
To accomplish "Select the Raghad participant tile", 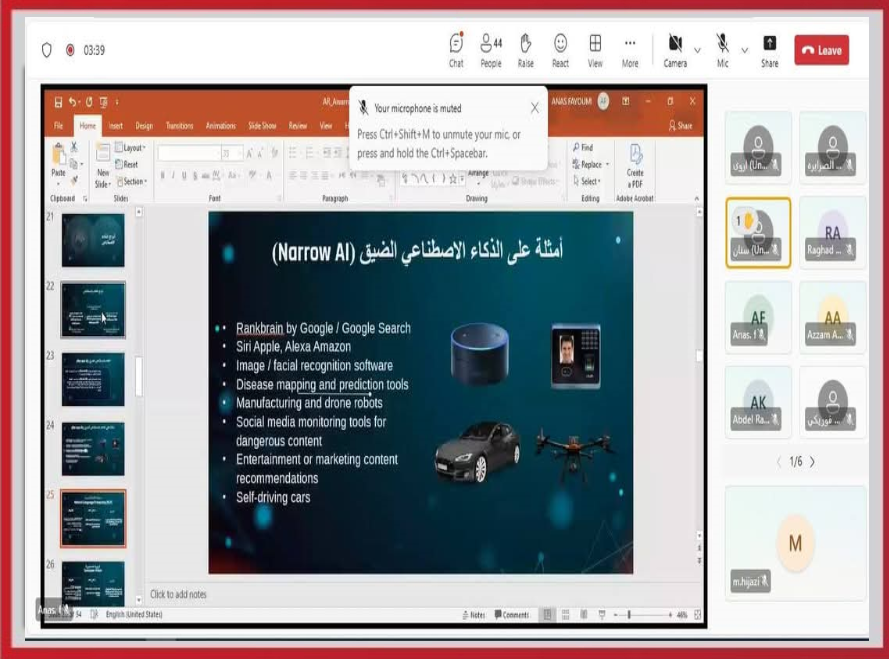I will (832, 232).
